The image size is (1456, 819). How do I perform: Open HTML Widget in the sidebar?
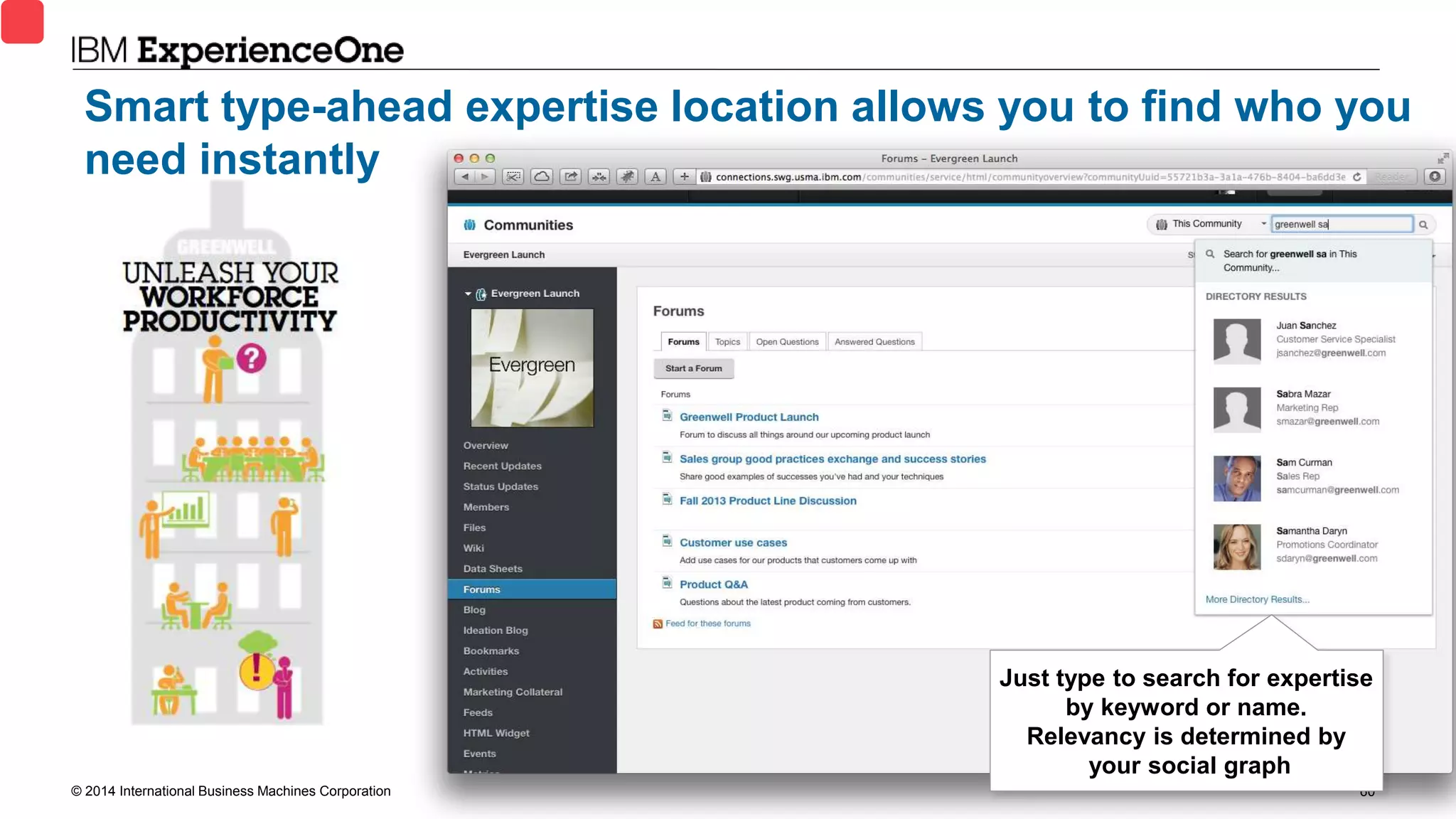point(496,734)
